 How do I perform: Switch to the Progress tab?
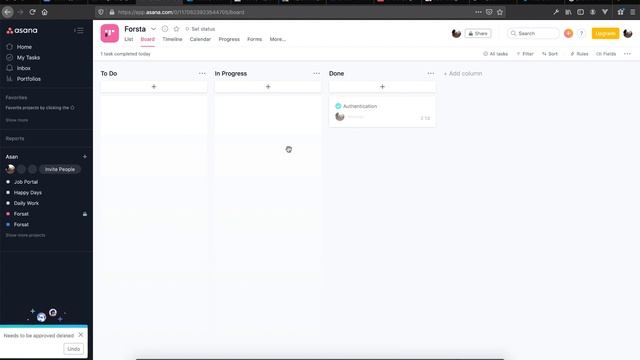click(229, 39)
